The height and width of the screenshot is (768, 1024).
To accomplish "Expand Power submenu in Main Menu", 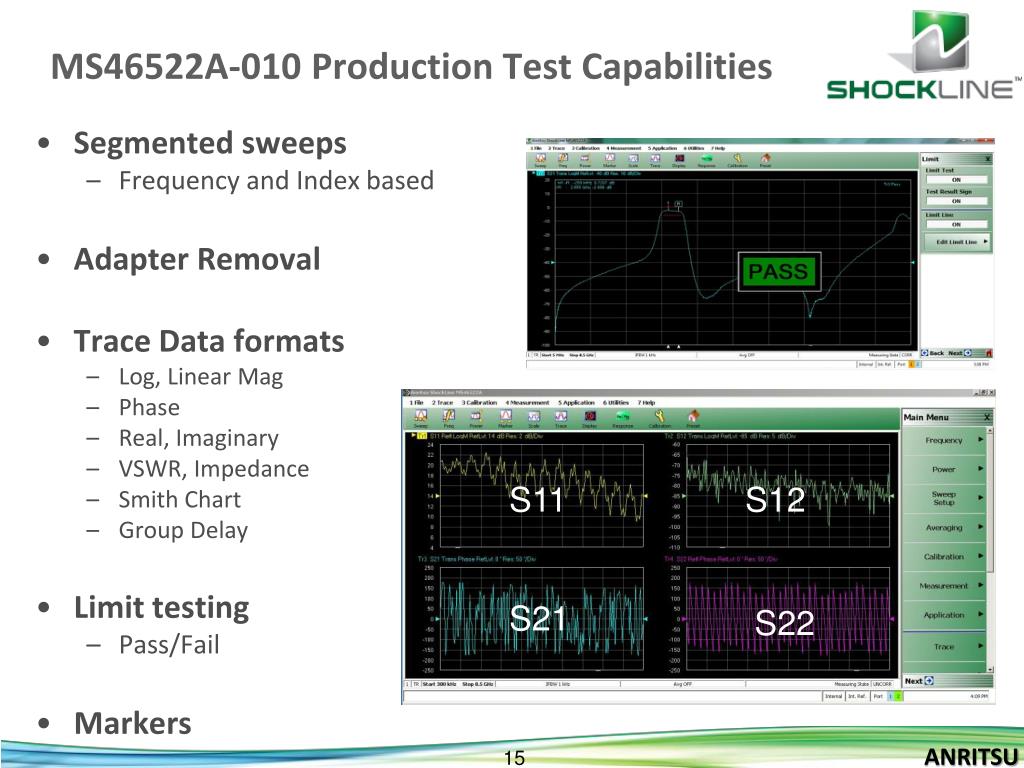I will (944, 469).
